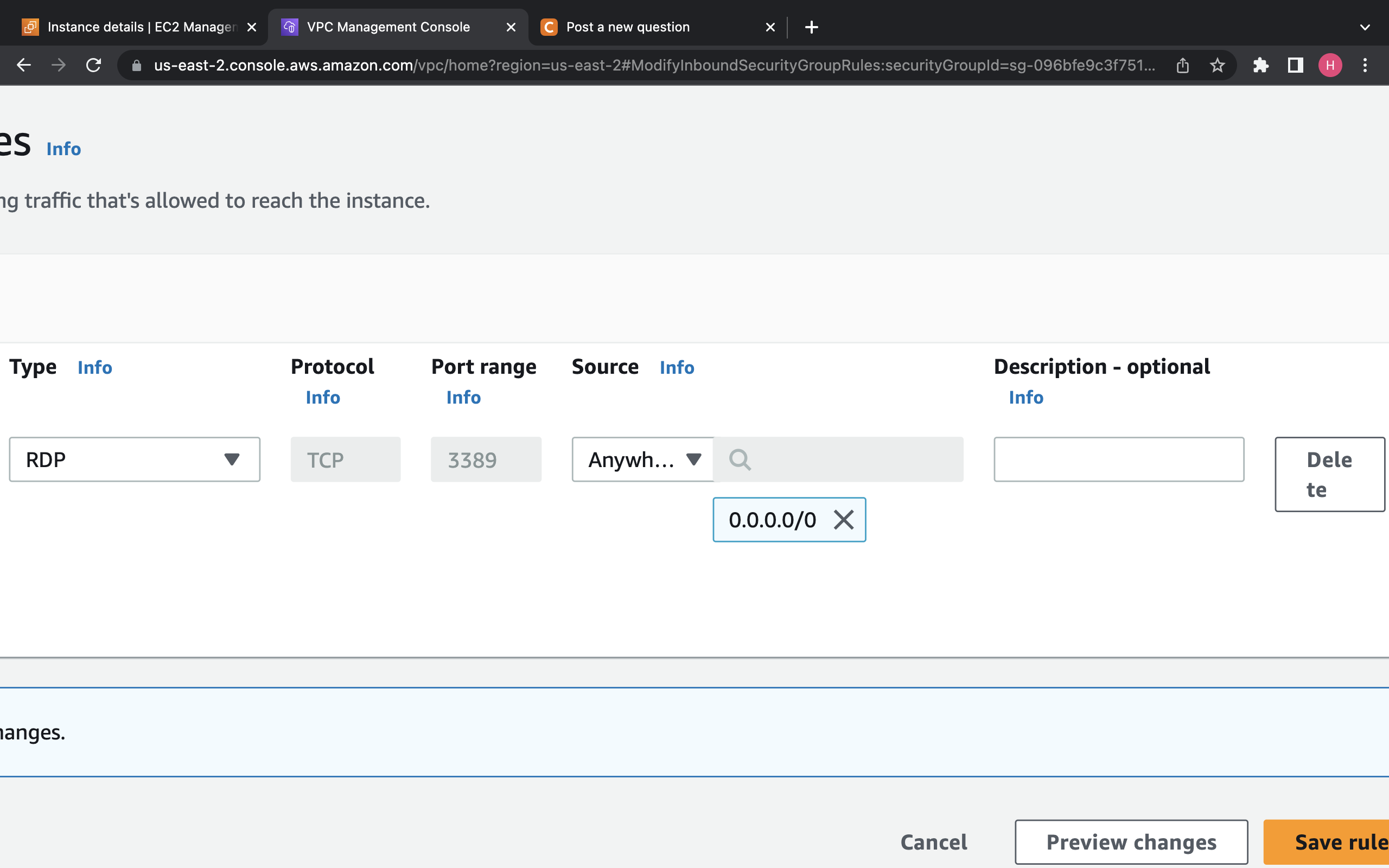1389x868 pixels.
Task: Go back to the previous page
Action: coord(23,65)
